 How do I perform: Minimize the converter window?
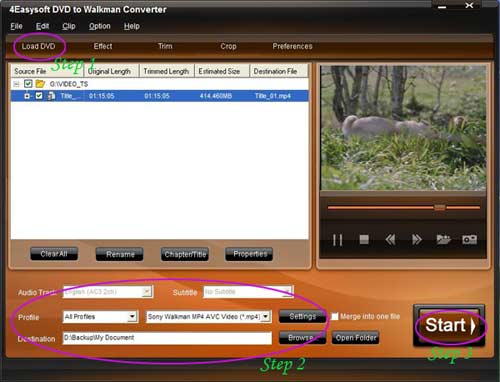pyautogui.click(x=442, y=7)
